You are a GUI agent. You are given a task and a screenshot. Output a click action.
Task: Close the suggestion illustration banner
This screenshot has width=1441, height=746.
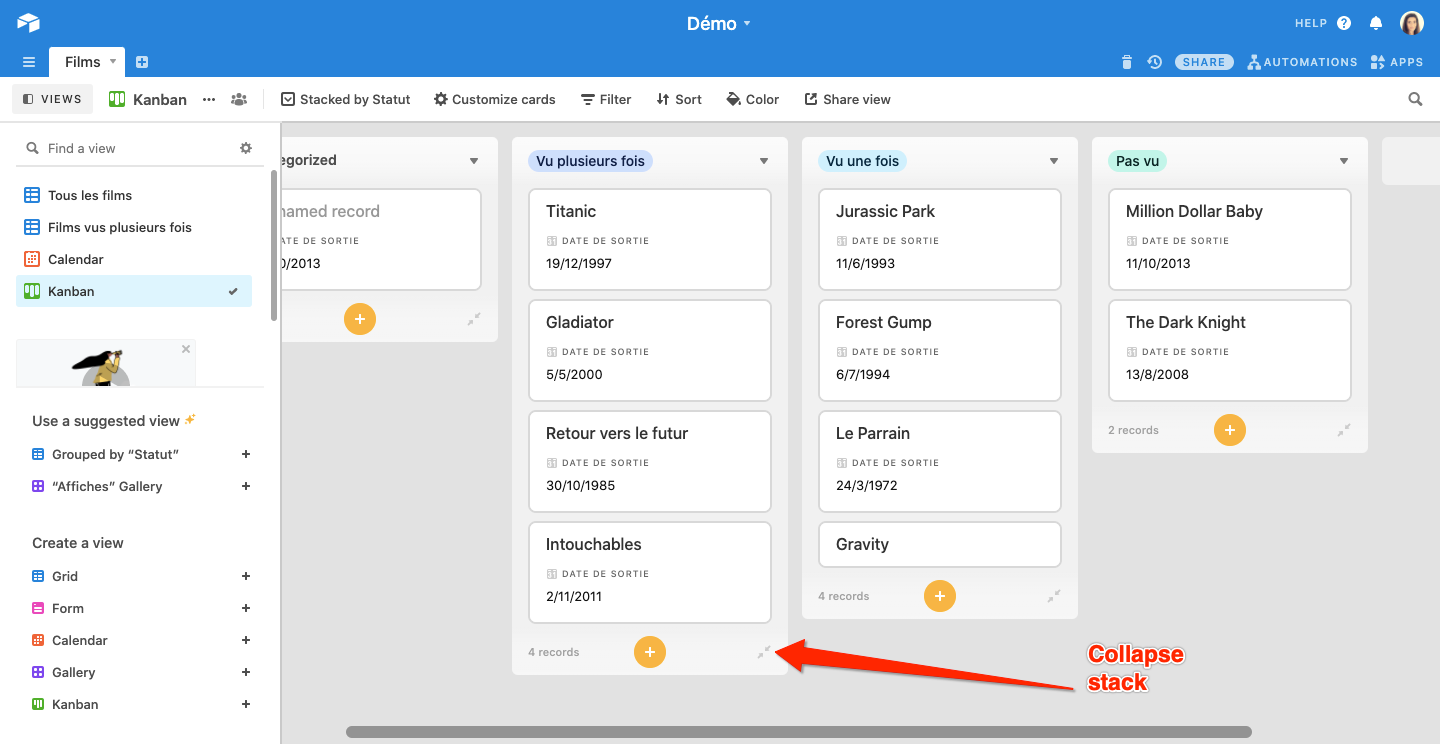185,349
